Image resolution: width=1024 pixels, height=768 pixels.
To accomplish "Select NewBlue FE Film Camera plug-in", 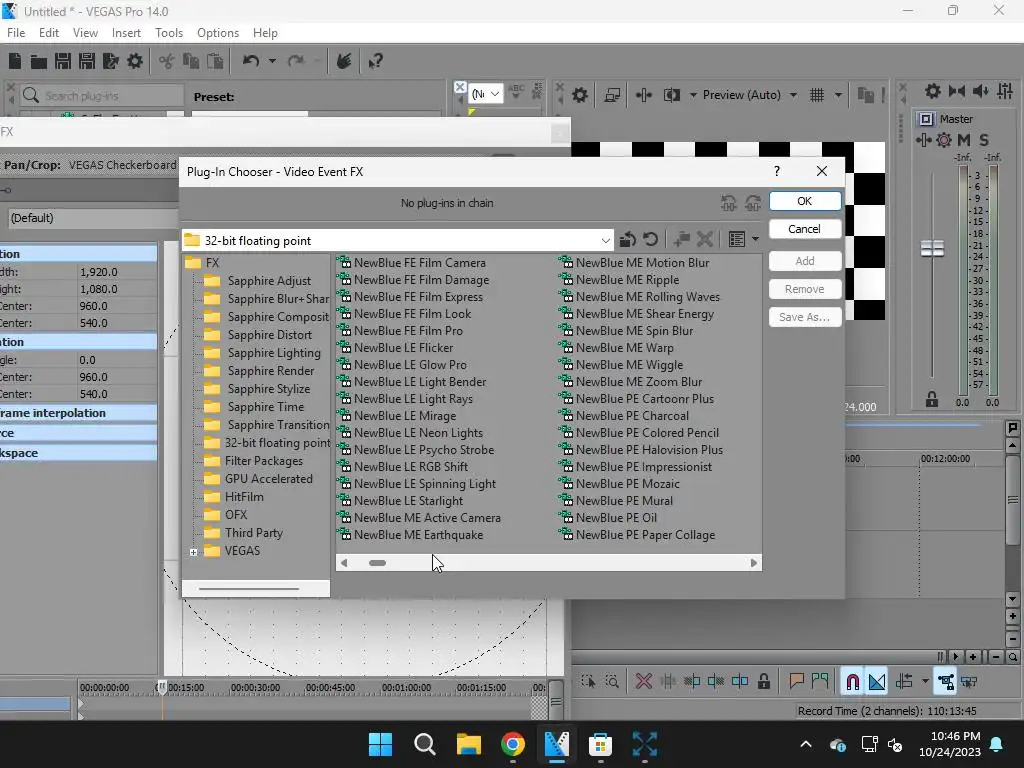I will pos(411,263).
